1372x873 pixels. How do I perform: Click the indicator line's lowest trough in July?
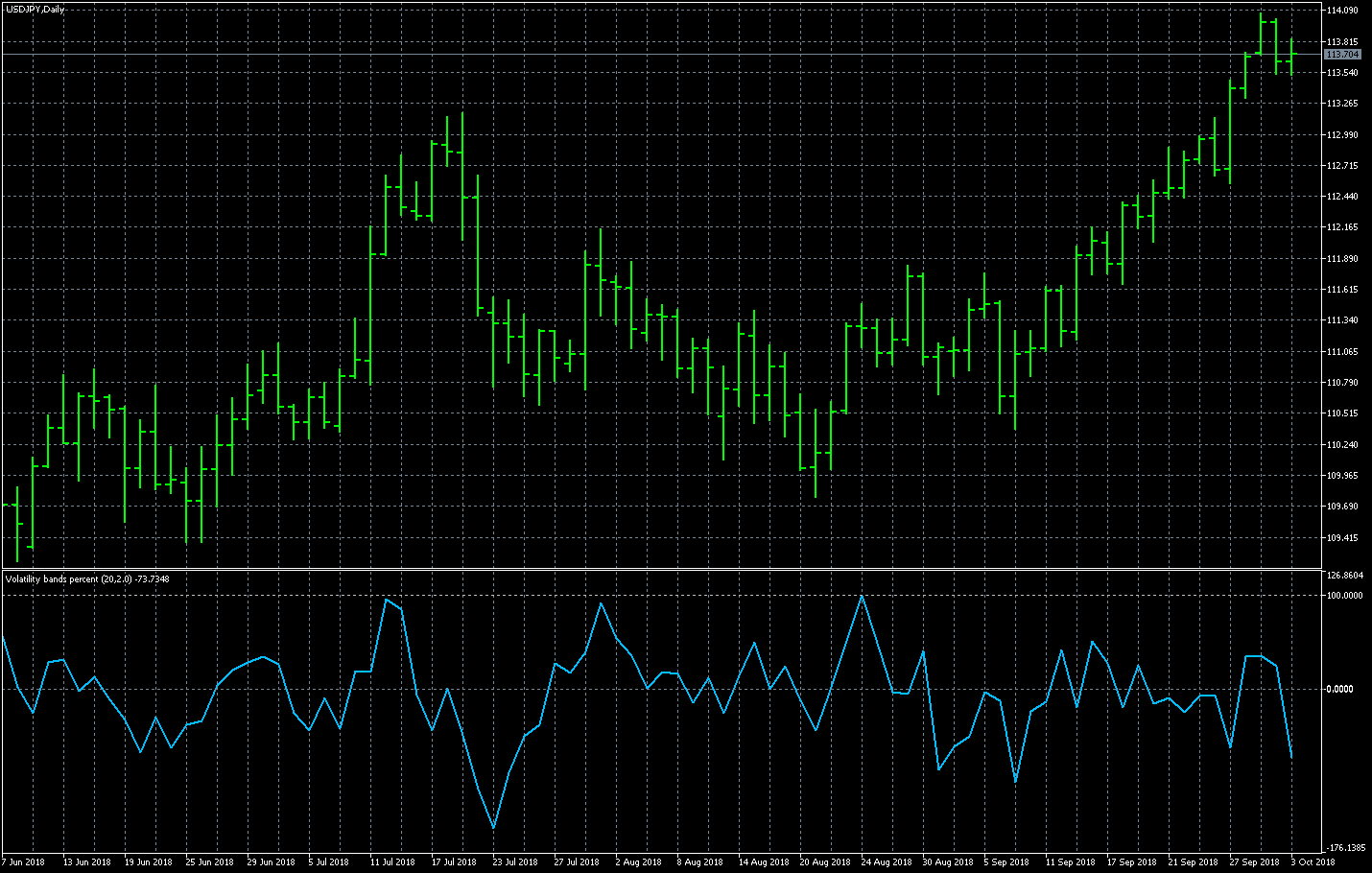click(494, 827)
